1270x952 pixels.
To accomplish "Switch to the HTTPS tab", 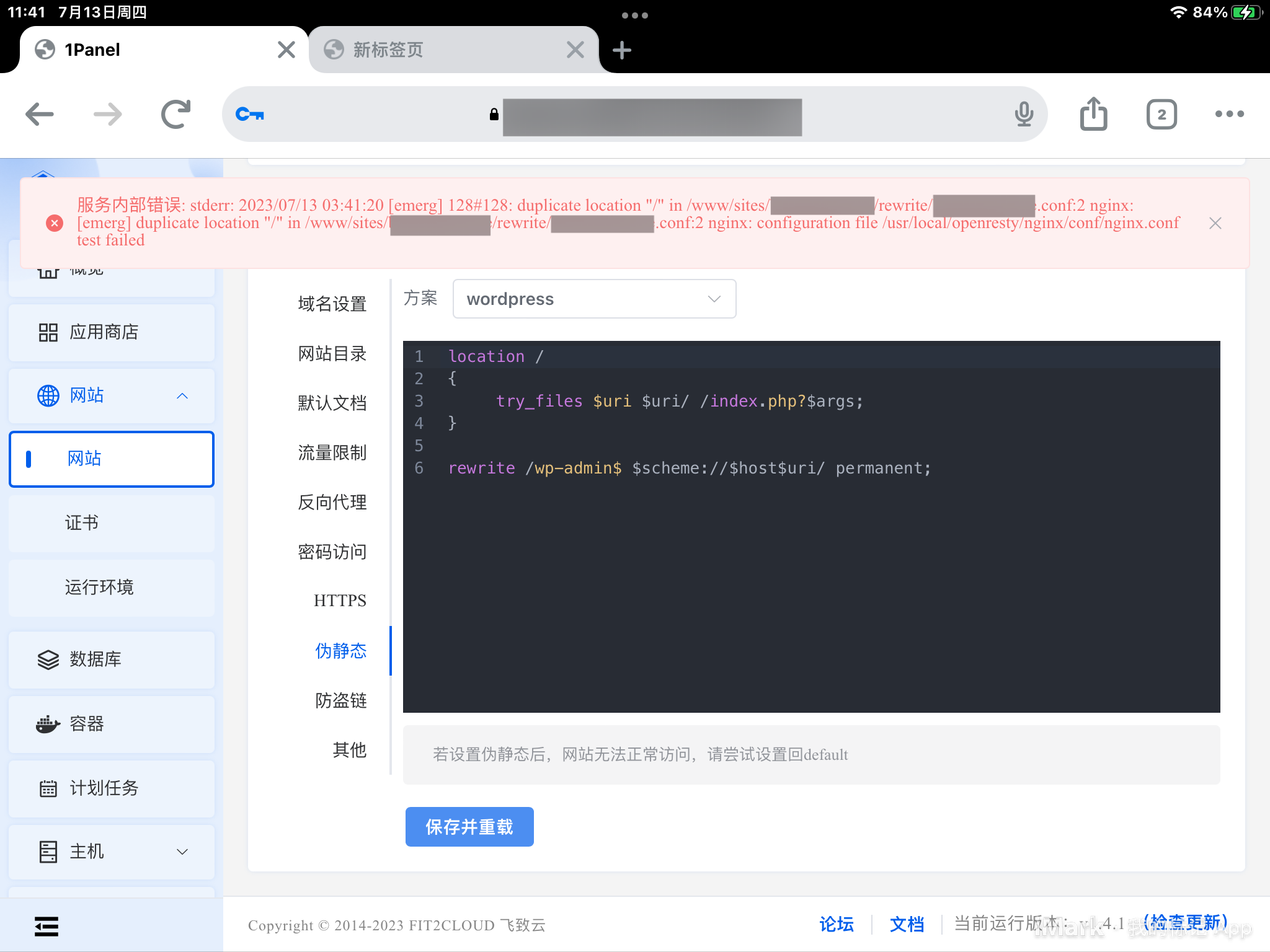I will 340,600.
